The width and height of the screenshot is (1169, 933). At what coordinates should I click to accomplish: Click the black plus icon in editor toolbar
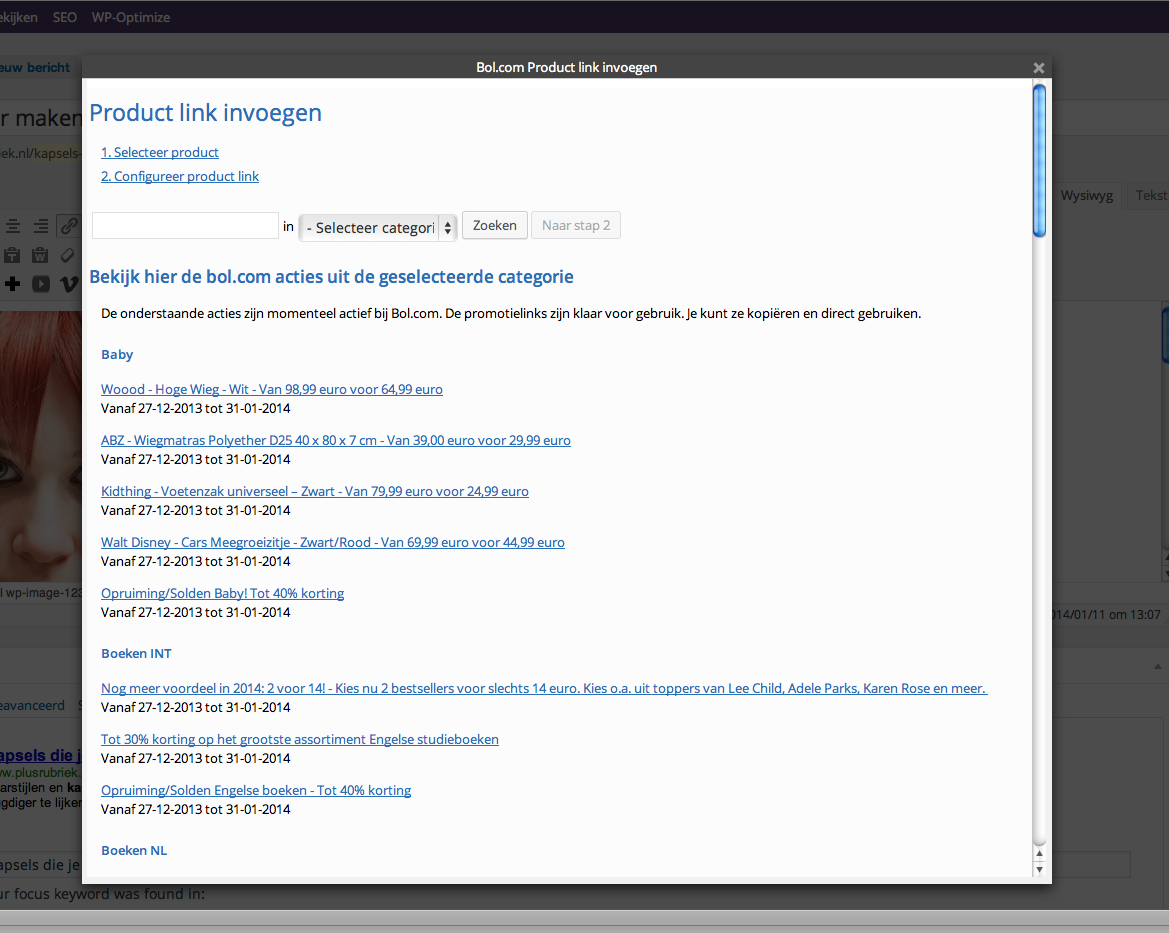[12, 283]
